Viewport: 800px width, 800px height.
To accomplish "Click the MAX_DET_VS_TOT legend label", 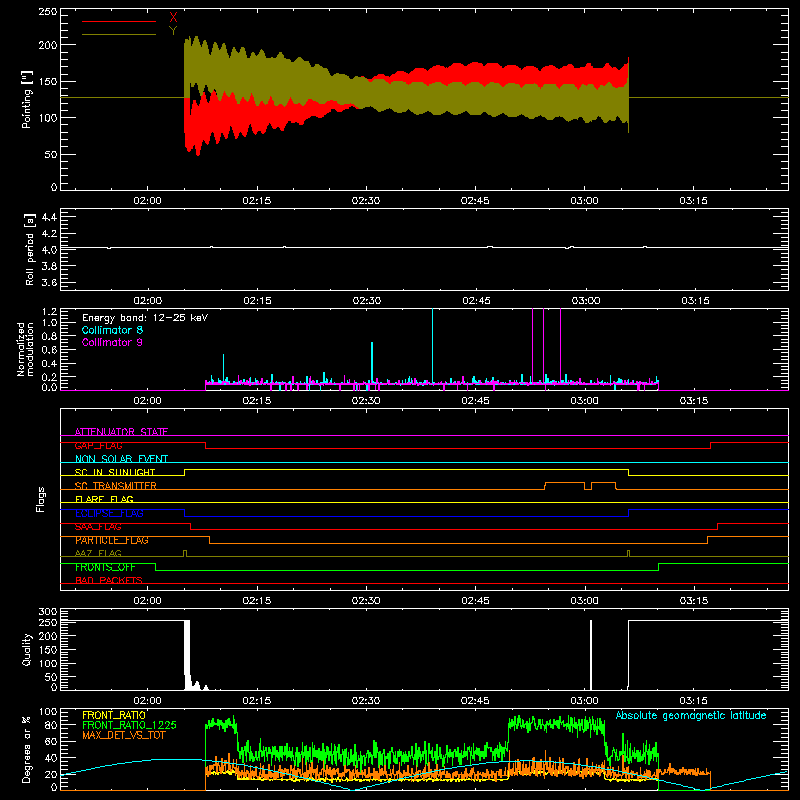I will coord(124,735).
